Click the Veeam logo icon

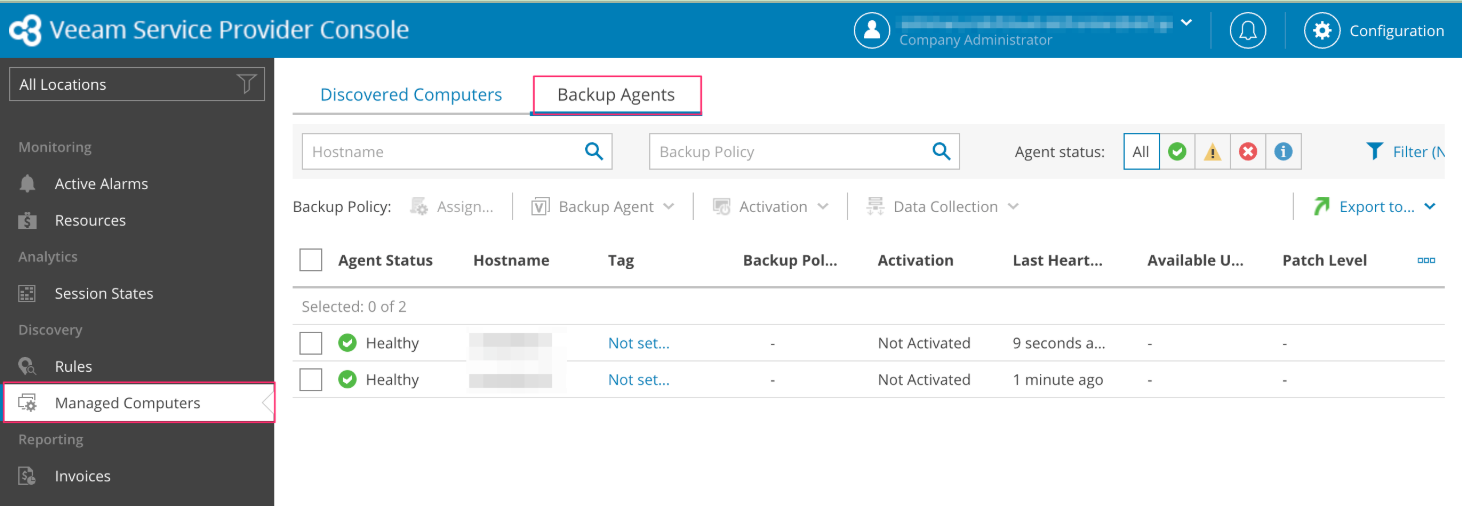click(x=25, y=30)
